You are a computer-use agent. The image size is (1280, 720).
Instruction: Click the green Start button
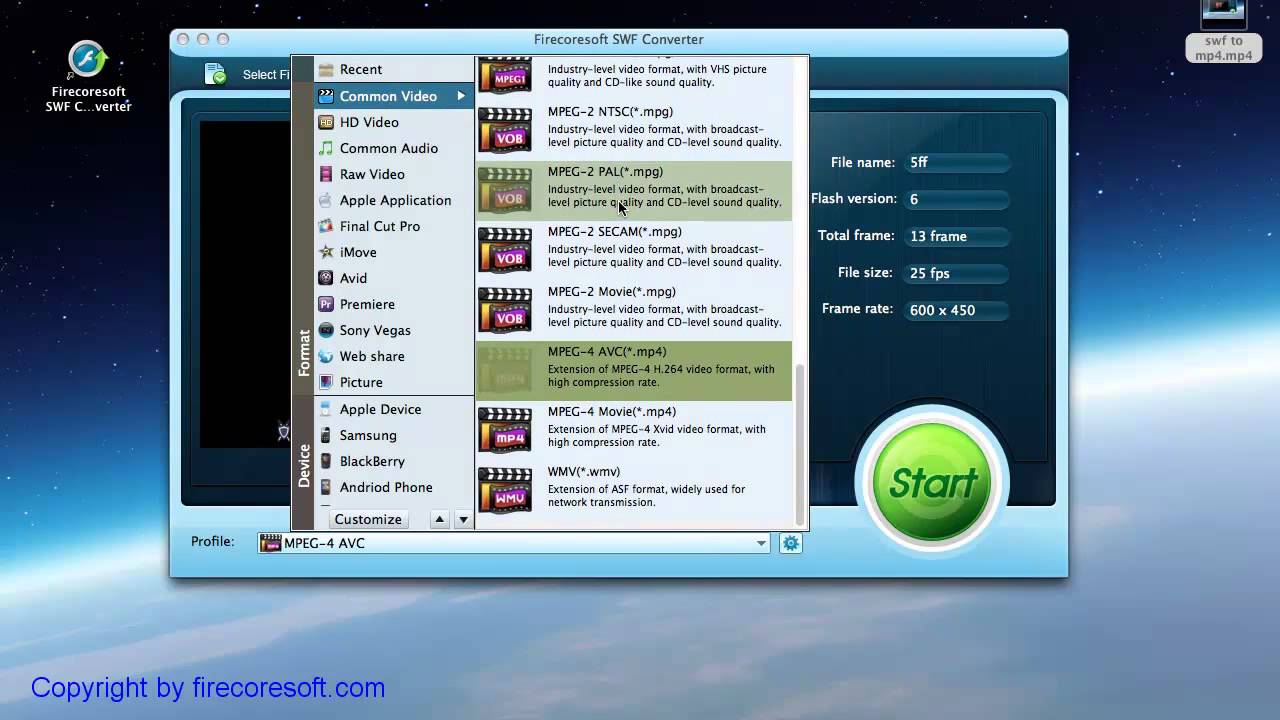(x=932, y=484)
